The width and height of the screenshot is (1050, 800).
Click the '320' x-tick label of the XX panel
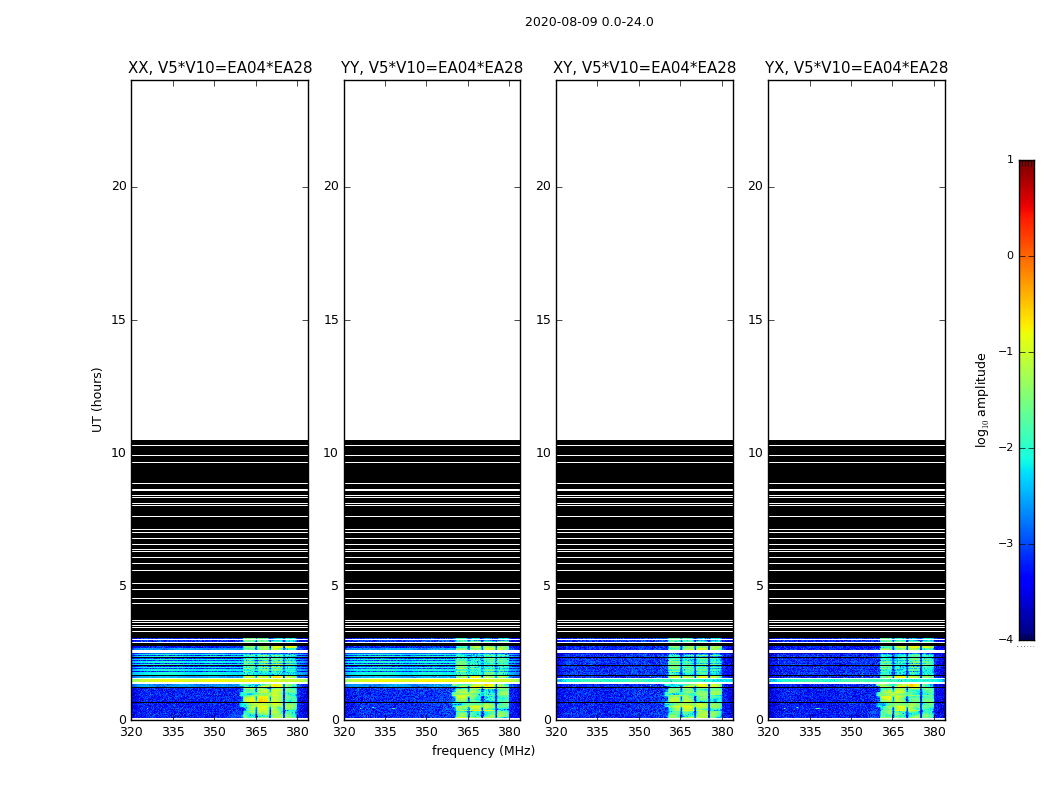pyautogui.click(x=132, y=732)
